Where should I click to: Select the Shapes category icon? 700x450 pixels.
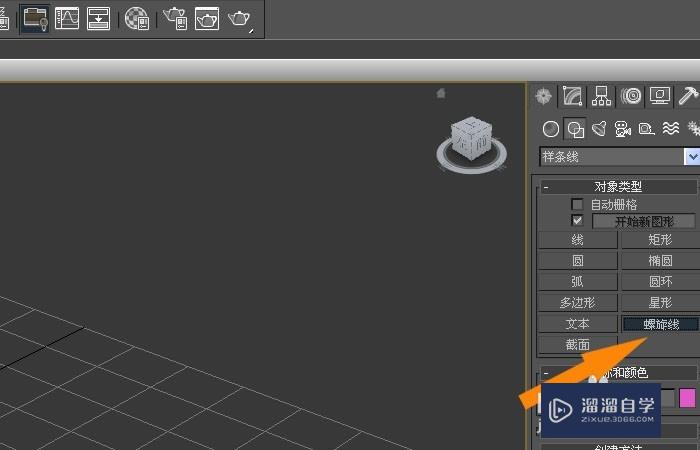click(575, 129)
